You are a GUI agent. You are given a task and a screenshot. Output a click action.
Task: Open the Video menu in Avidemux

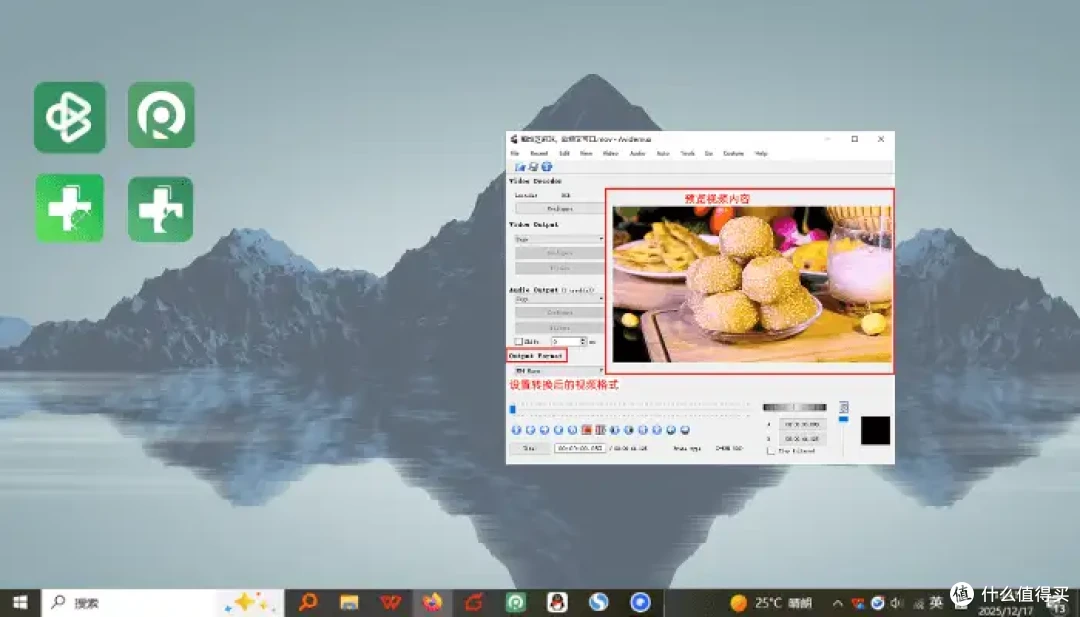click(x=611, y=154)
